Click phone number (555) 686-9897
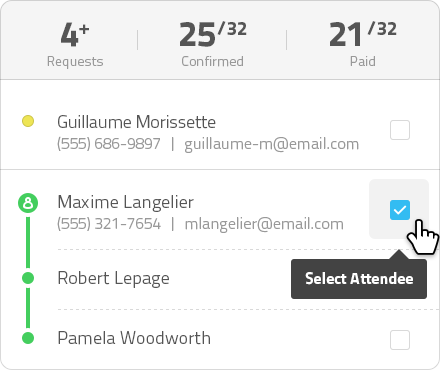Screen dimensions: 440x370 click(x=109, y=144)
